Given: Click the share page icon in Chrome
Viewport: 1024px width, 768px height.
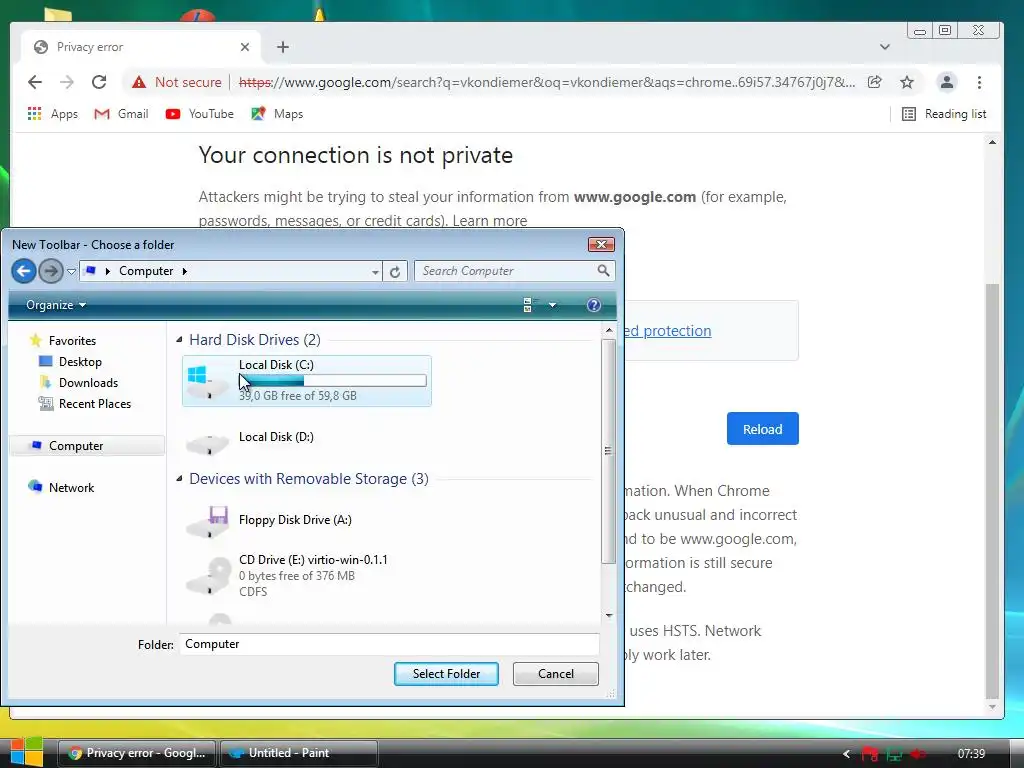Looking at the screenshot, I should coord(874,82).
